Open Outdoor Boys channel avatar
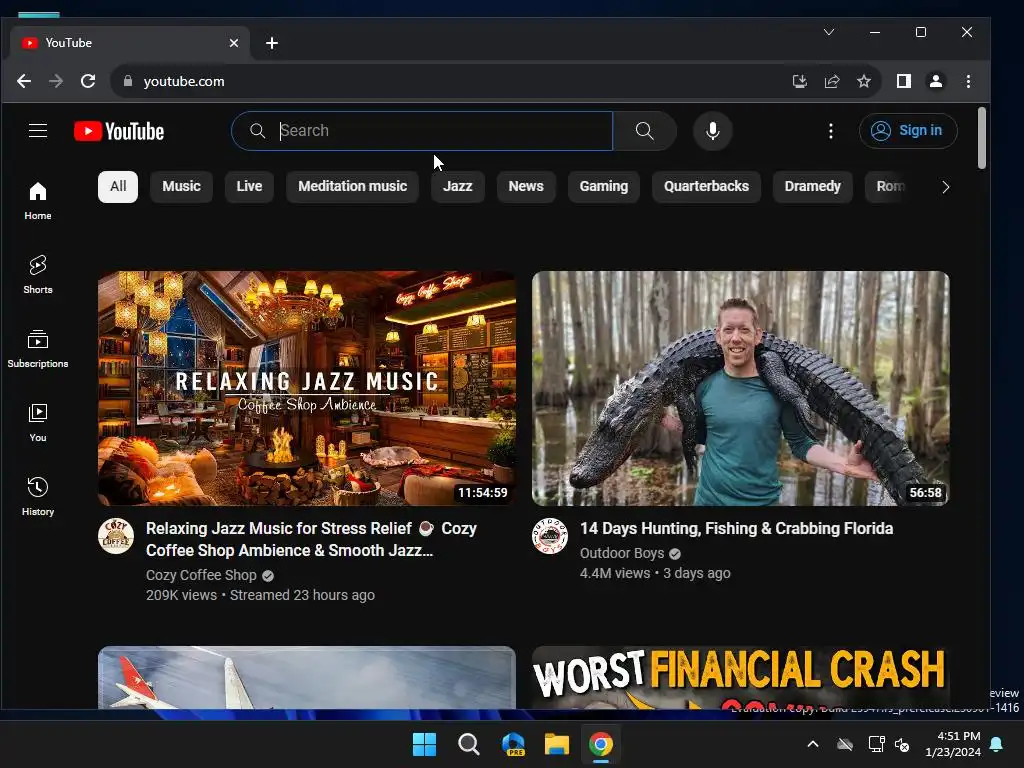 (550, 536)
